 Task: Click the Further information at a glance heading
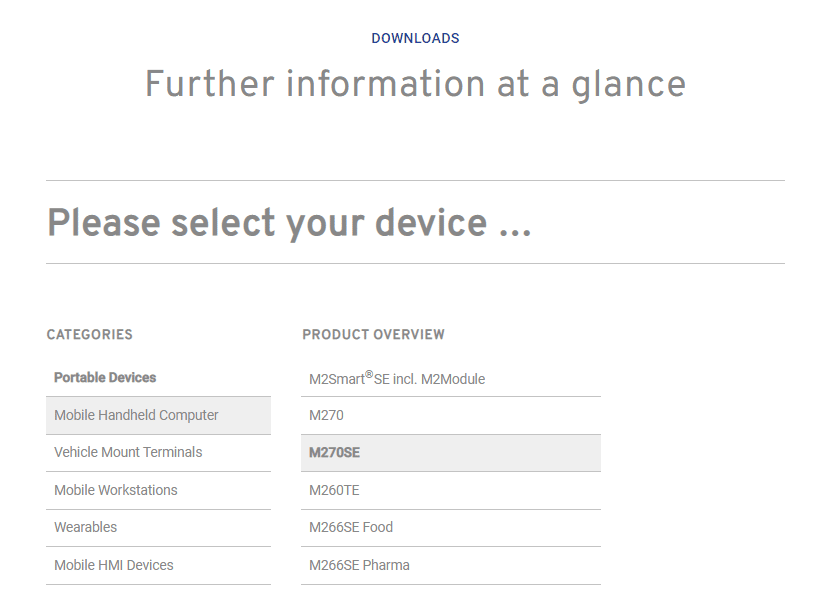click(x=415, y=84)
